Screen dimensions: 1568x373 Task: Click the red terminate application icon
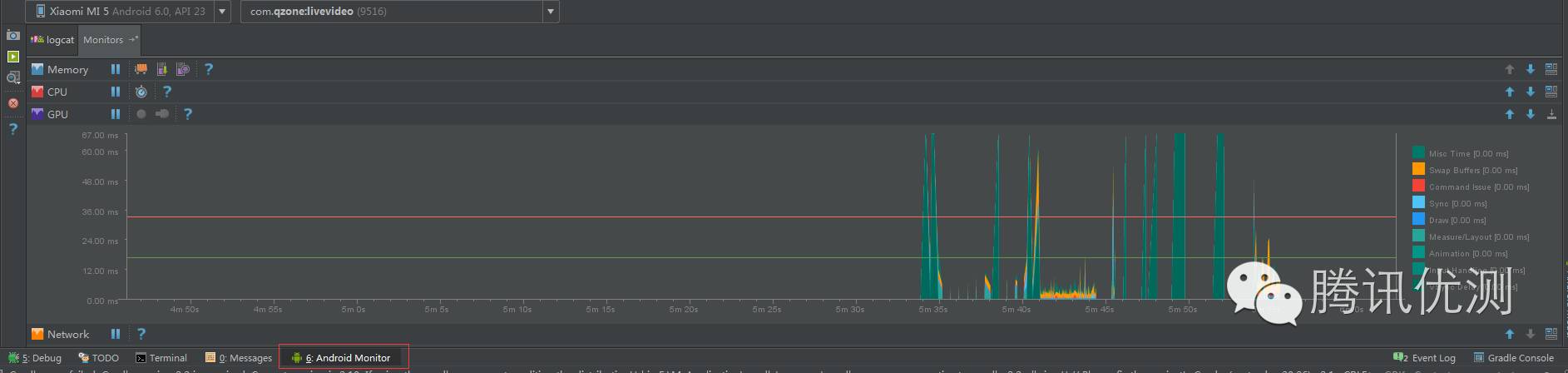coord(12,103)
